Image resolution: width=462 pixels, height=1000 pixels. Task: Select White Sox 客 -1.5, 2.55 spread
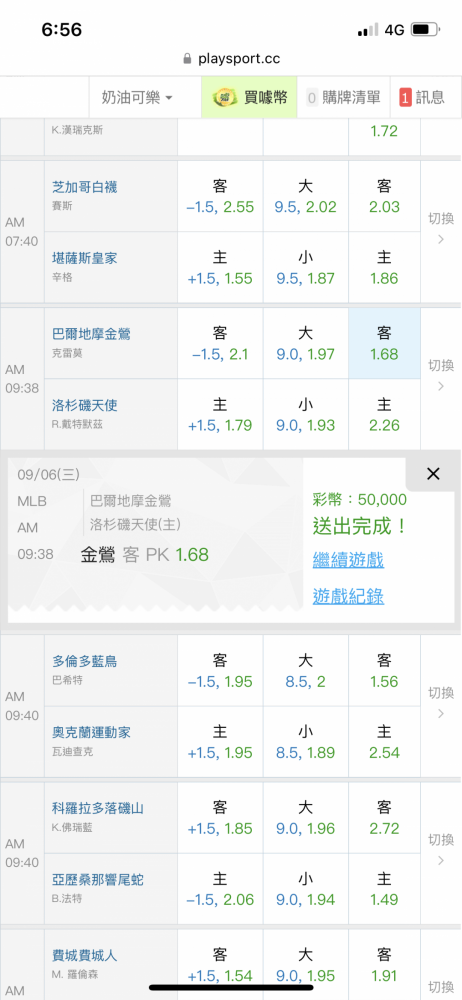point(220,196)
